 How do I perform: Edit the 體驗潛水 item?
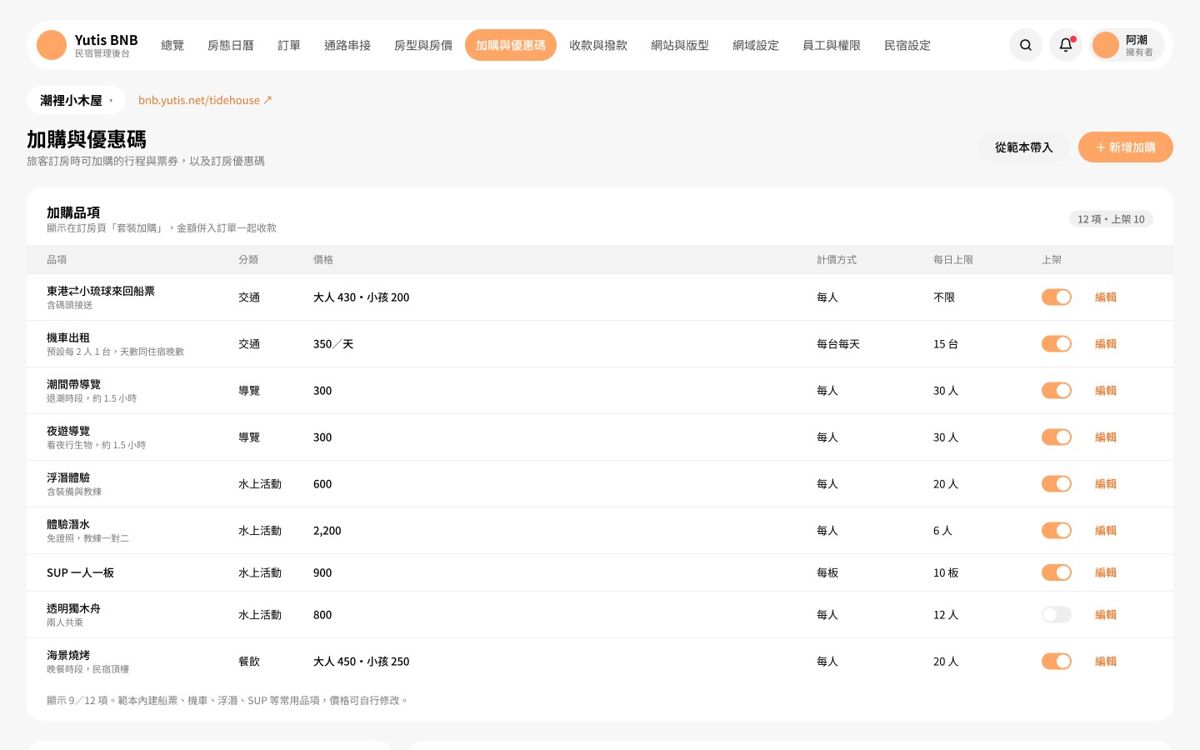tap(1105, 530)
